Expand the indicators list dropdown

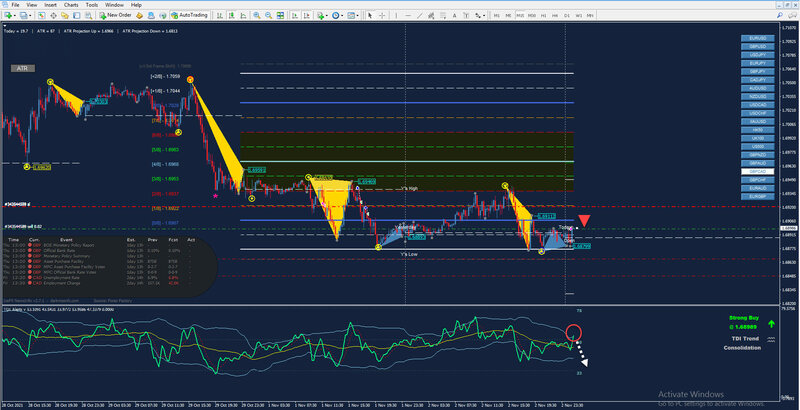[324, 15]
